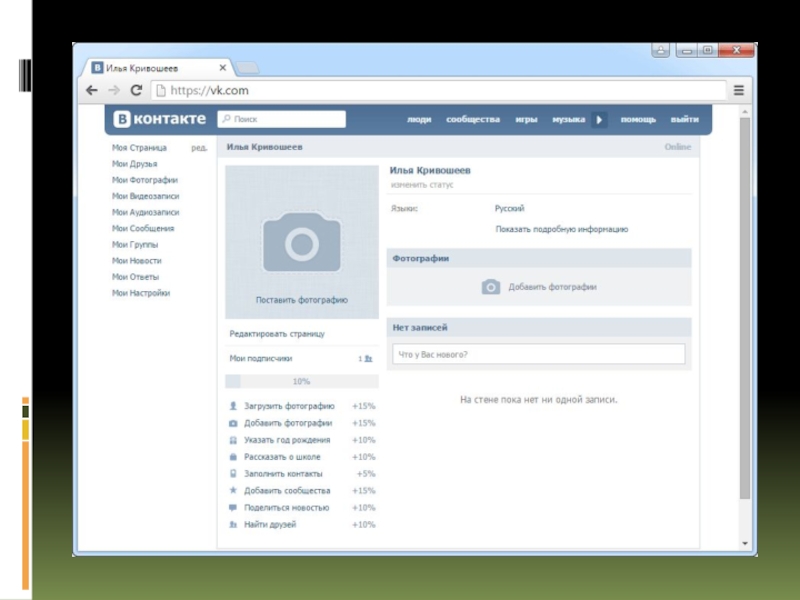Screen dimensions: 800x600
Task: Click the Поиск search field
Action: (x=282, y=119)
